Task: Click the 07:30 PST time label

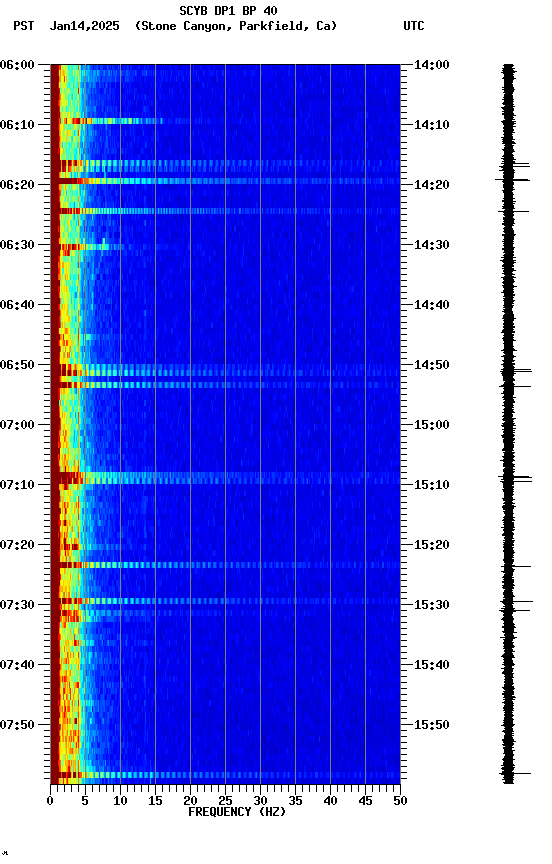Action: click(17, 605)
